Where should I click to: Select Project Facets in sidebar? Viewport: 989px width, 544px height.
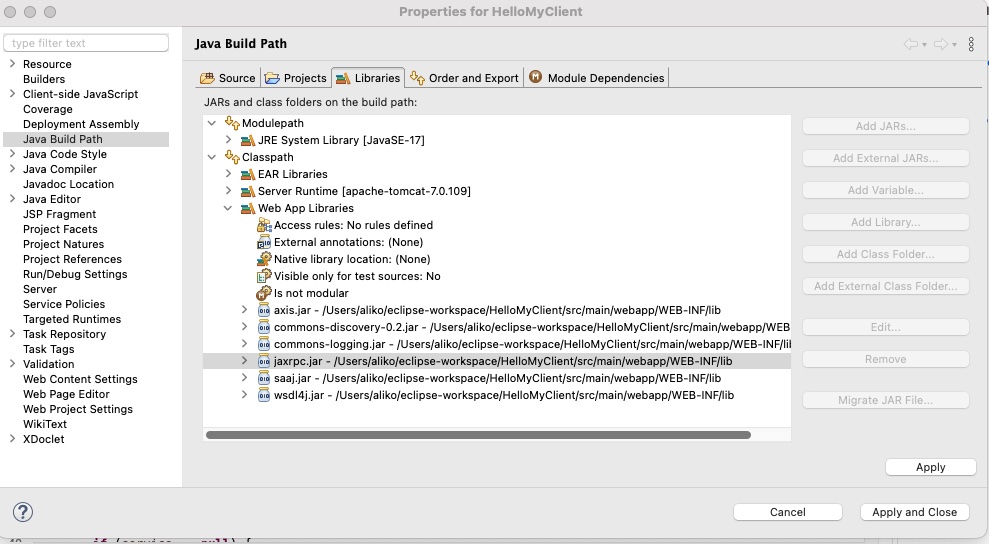pos(60,229)
